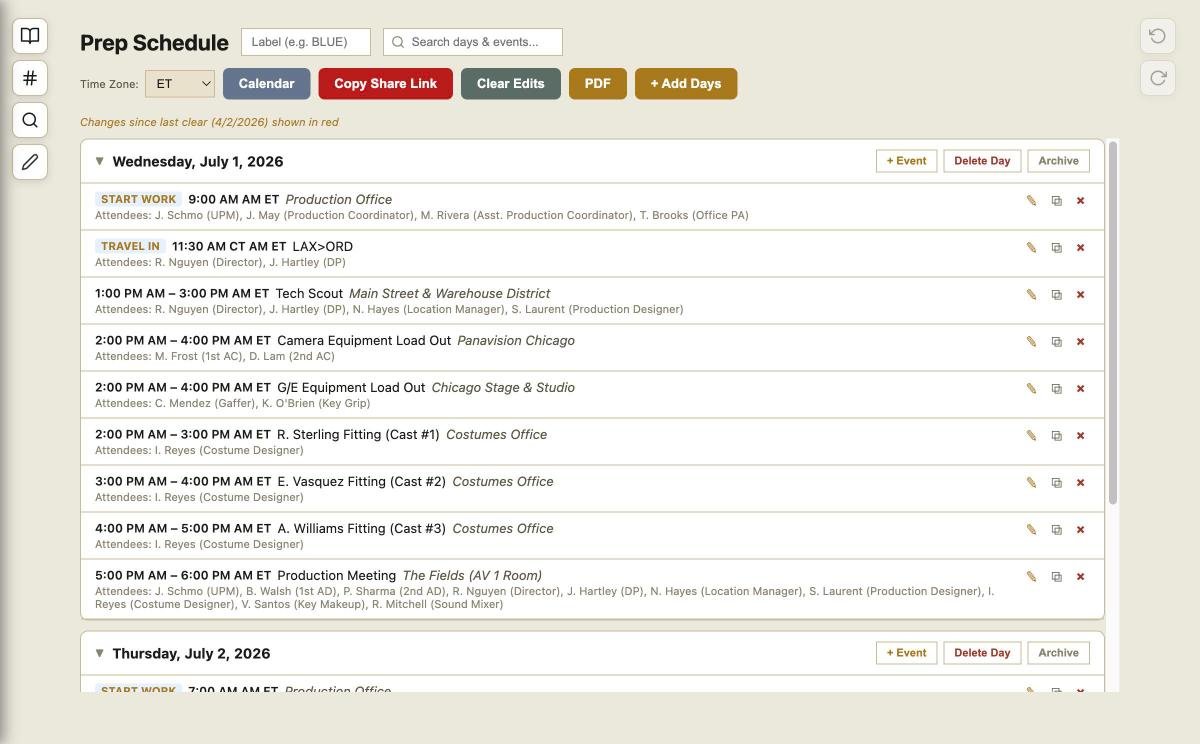Duplicate the R. Sterling Fitting event

1056,436
